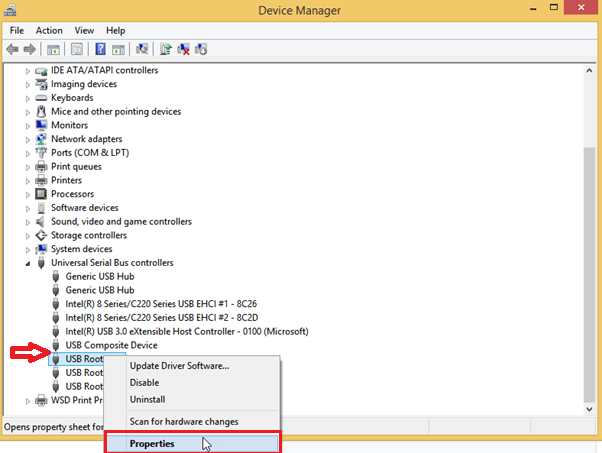Select Generic USB Hub first entry
The width and height of the screenshot is (602, 453).
[x=99, y=276]
